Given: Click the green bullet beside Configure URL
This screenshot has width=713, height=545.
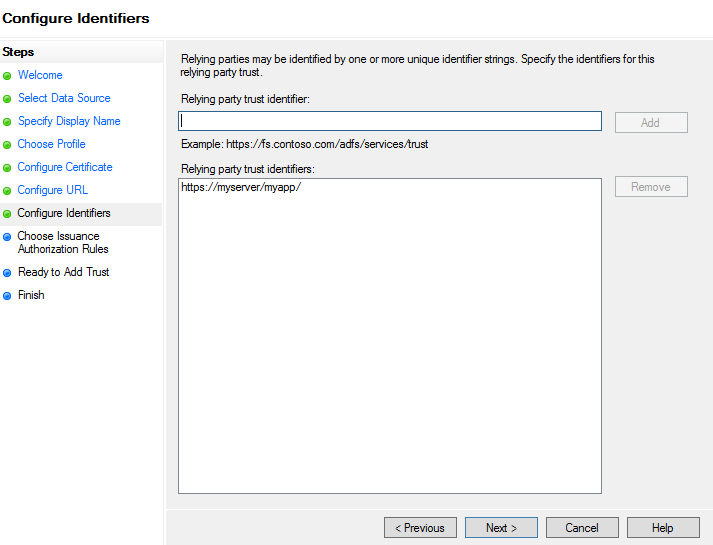Looking at the screenshot, I should [7, 191].
